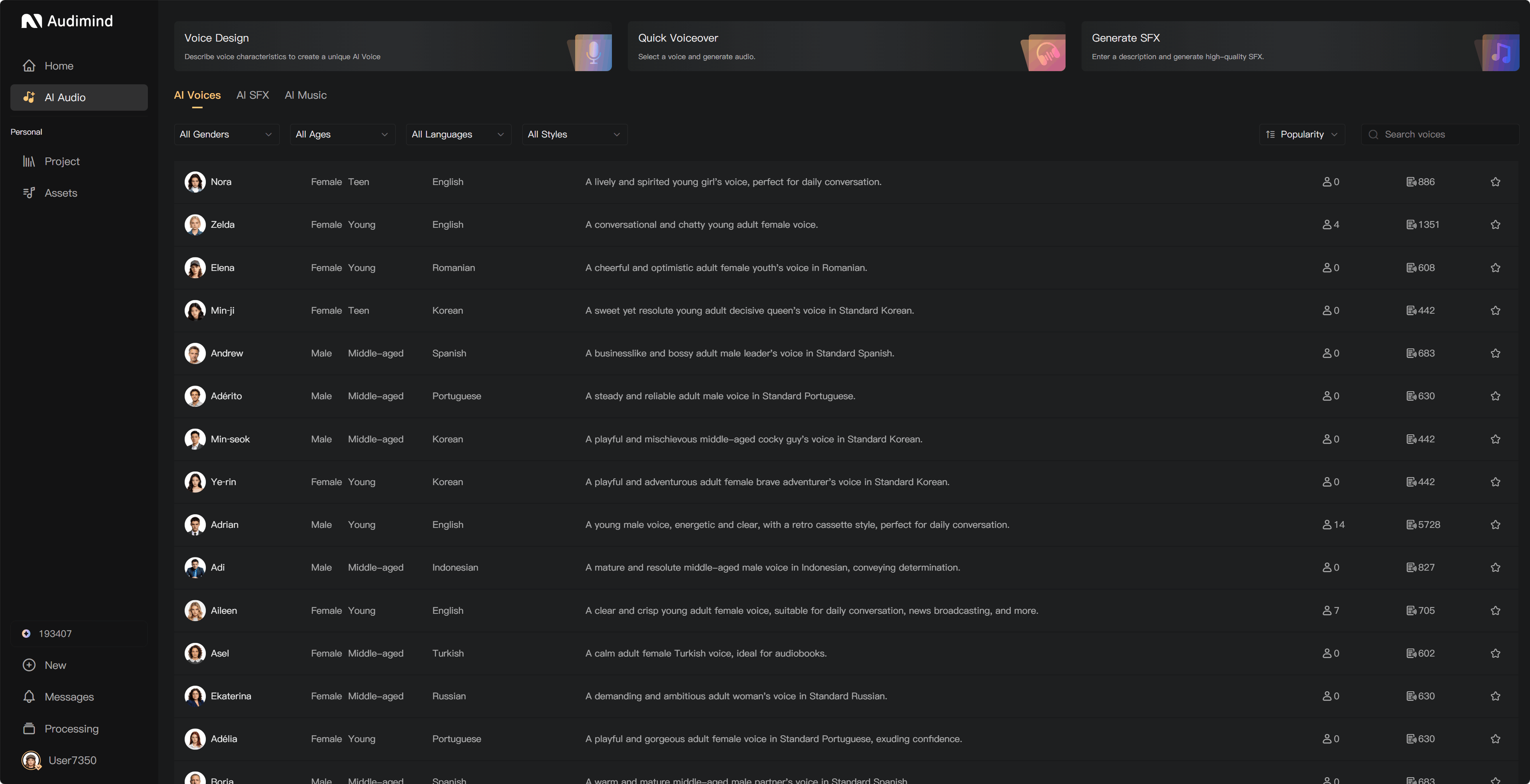Viewport: 1530px width, 784px height.
Task: Open the Assets section
Action: click(x=79, y=193)
